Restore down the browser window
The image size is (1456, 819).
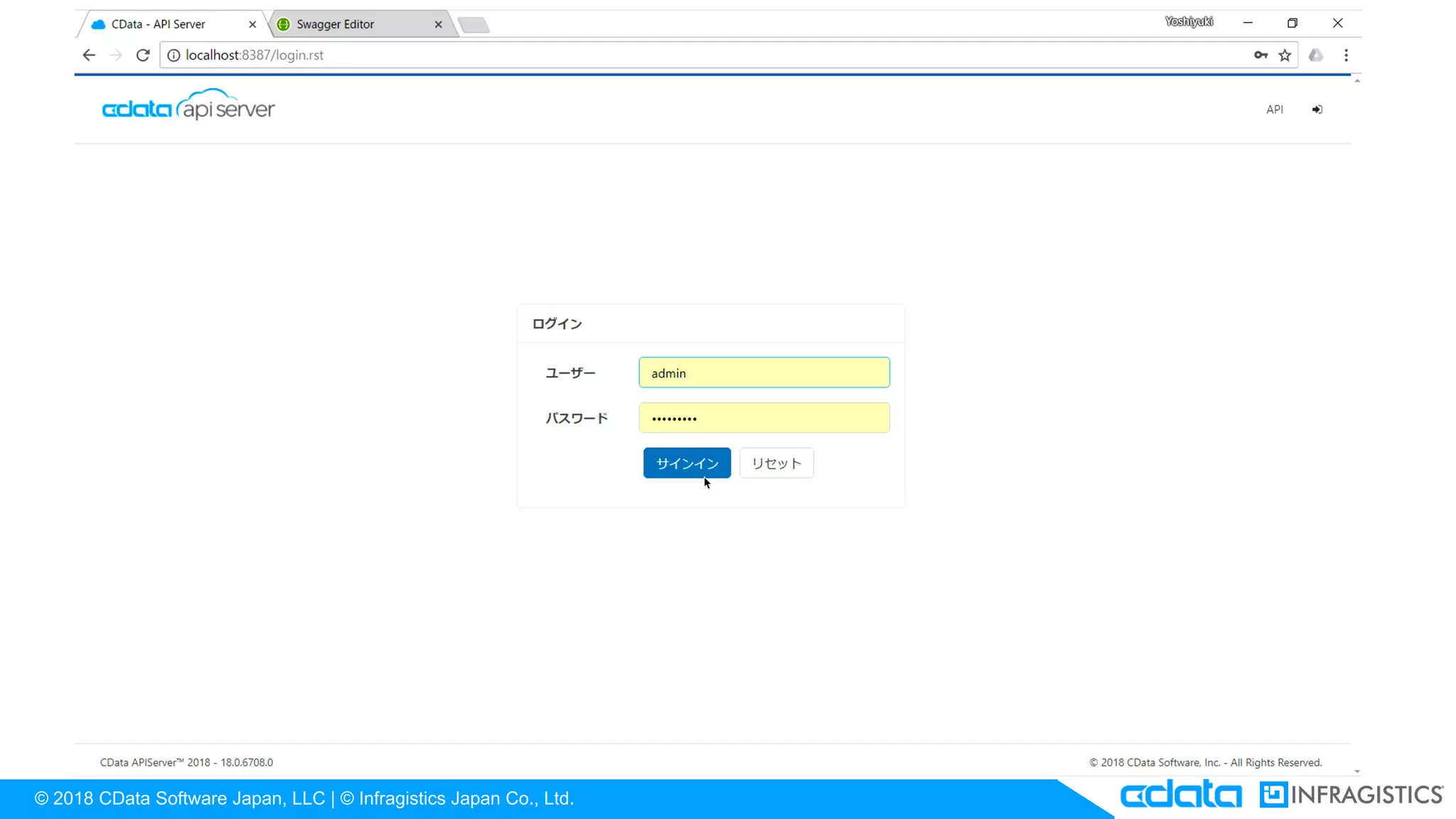1292,23
